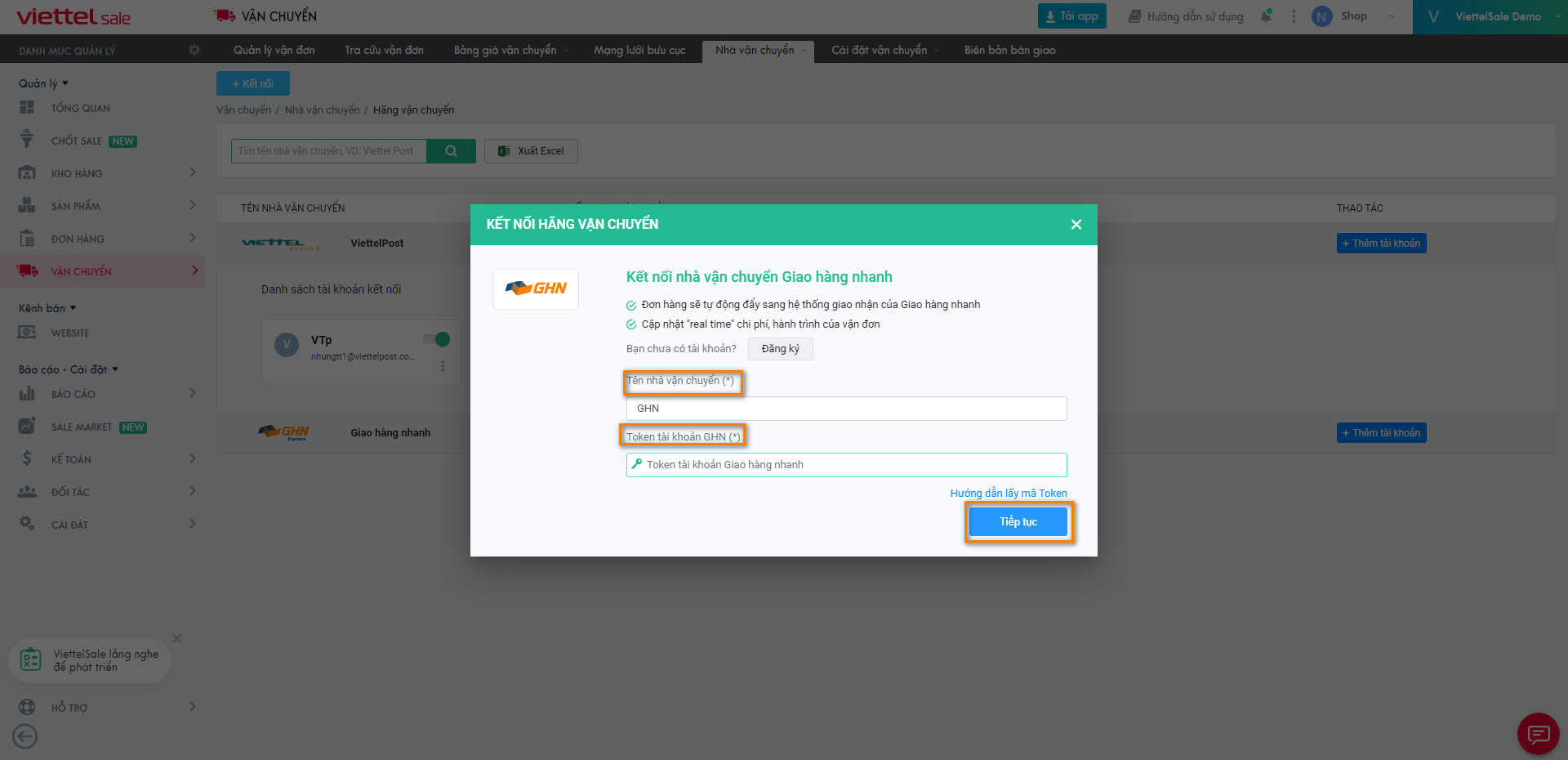Image resolution: width=1568 pixels, height=760 pixels.
Task: Open the sidebar settings gear icon
Action: coord(194,50)
